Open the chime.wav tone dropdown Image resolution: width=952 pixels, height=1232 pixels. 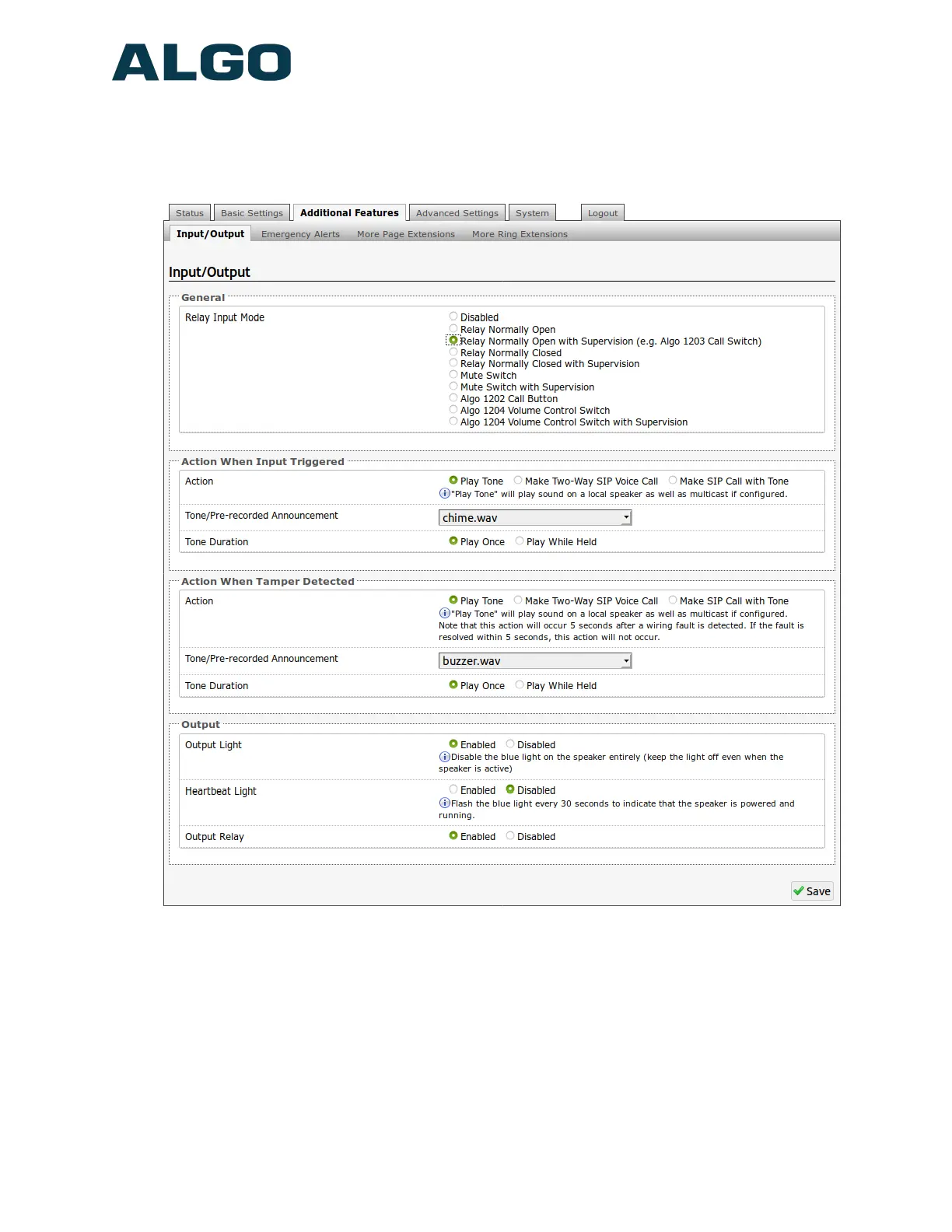click(535, 517)
